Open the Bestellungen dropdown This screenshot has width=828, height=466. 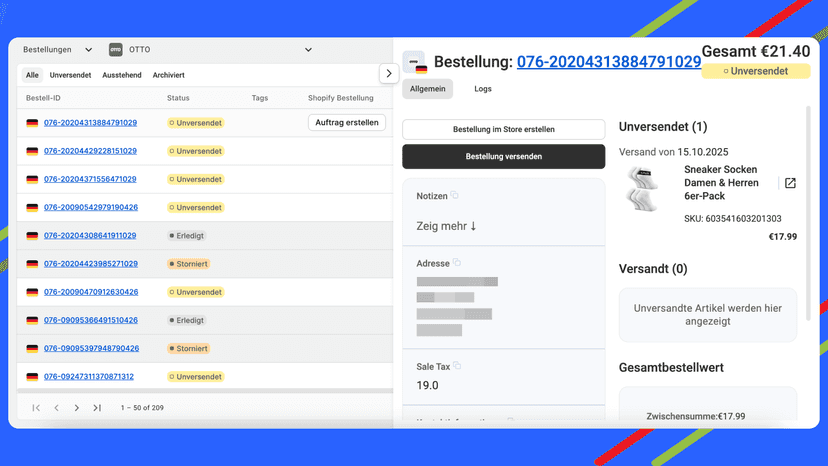point(57,50)
